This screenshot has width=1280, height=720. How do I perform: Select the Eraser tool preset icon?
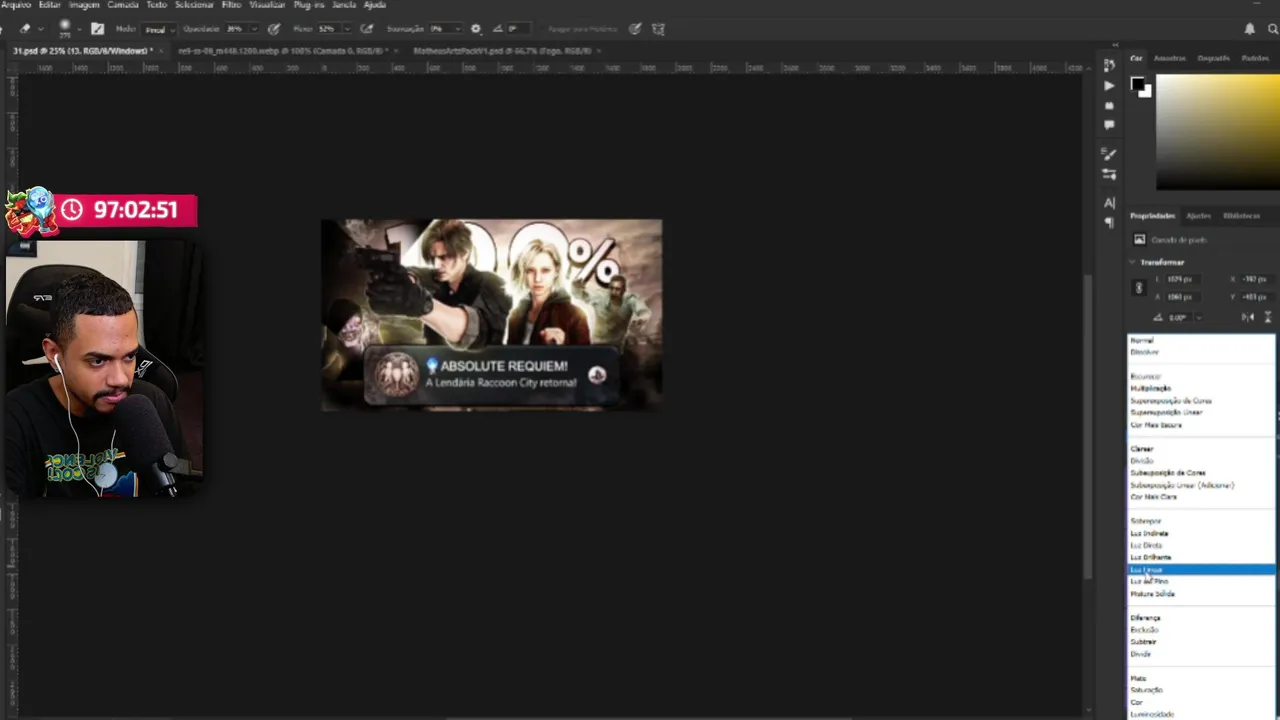[24, 29]
